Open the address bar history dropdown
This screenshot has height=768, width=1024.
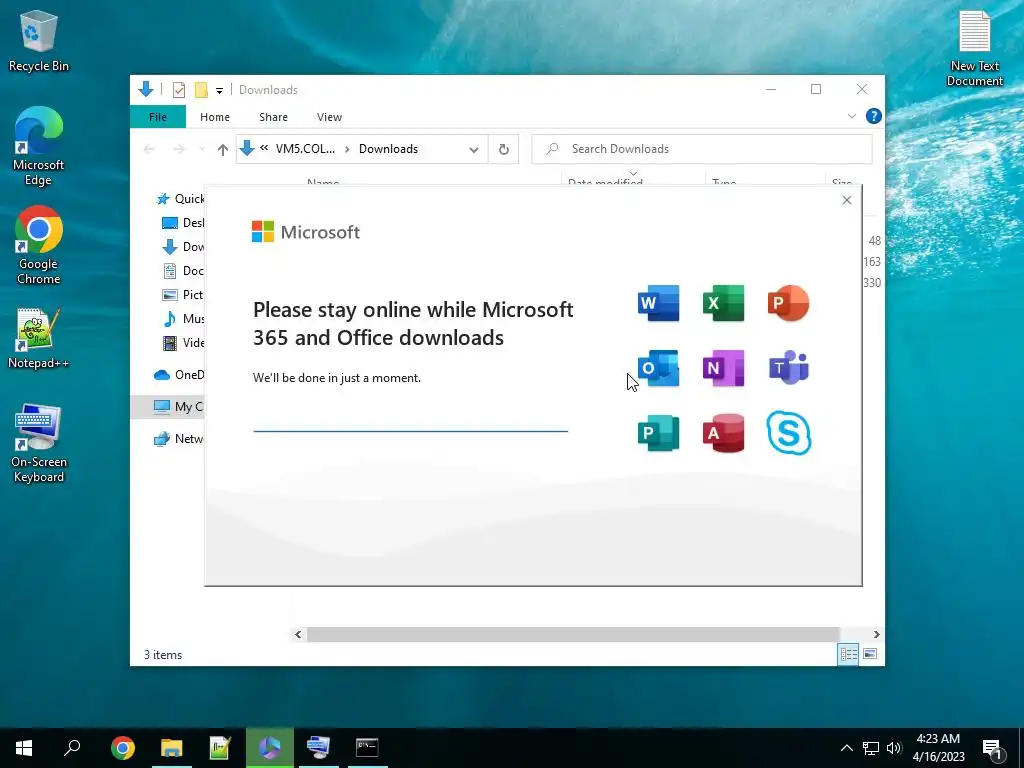click(x=473, y=150)
